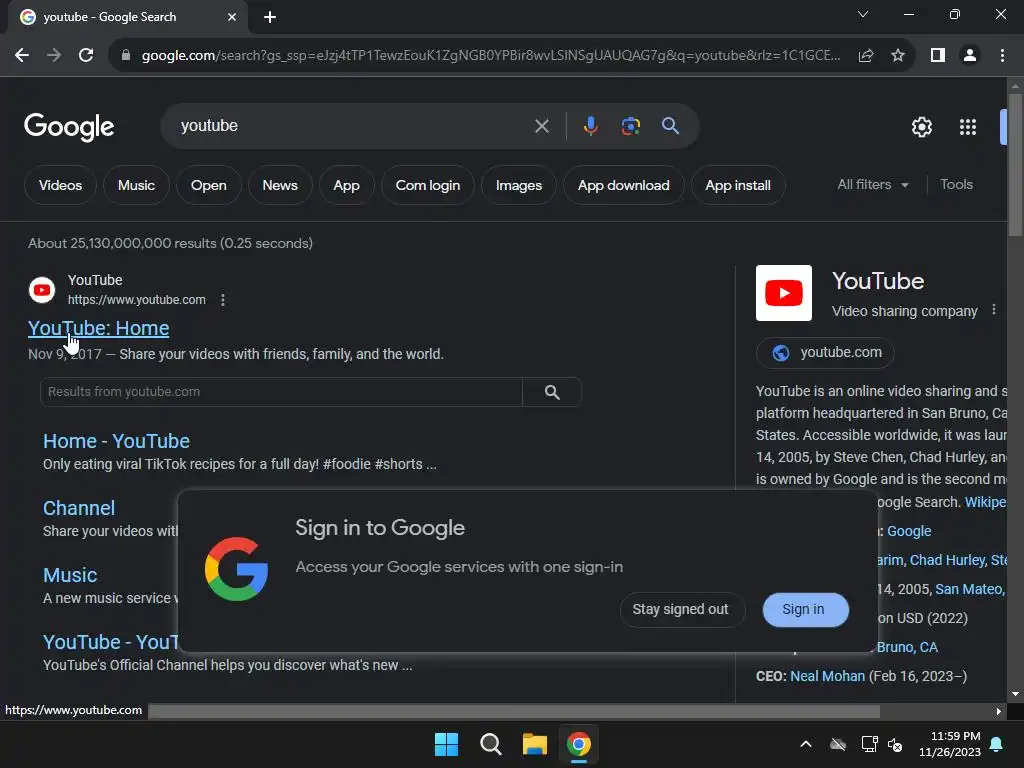Select the News filter chip
The width and height of the screenshot is (1024, 768).
pyautogui.click(x=280, y=185)
